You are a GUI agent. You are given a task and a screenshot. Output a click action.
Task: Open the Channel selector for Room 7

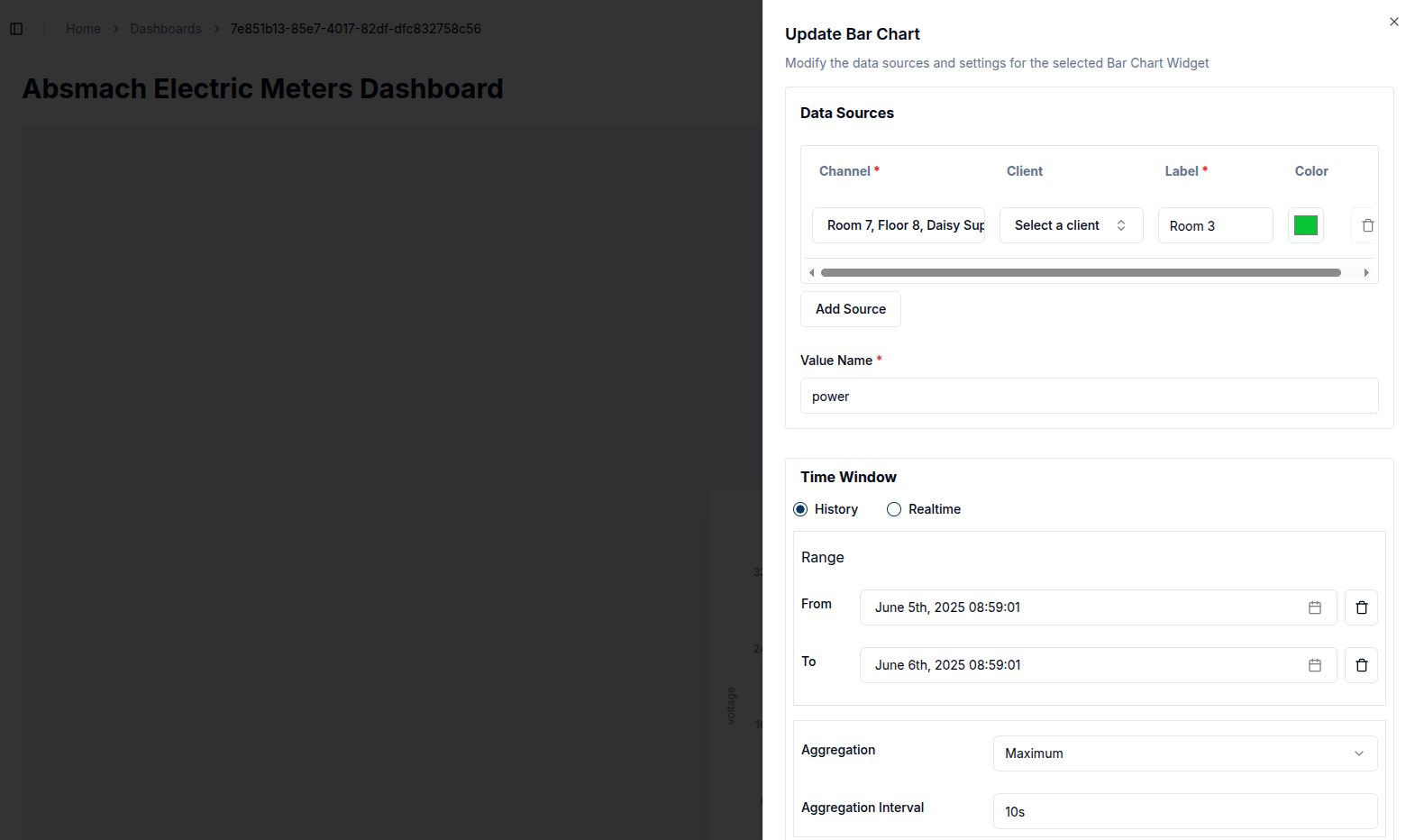(x=898, y=225)
